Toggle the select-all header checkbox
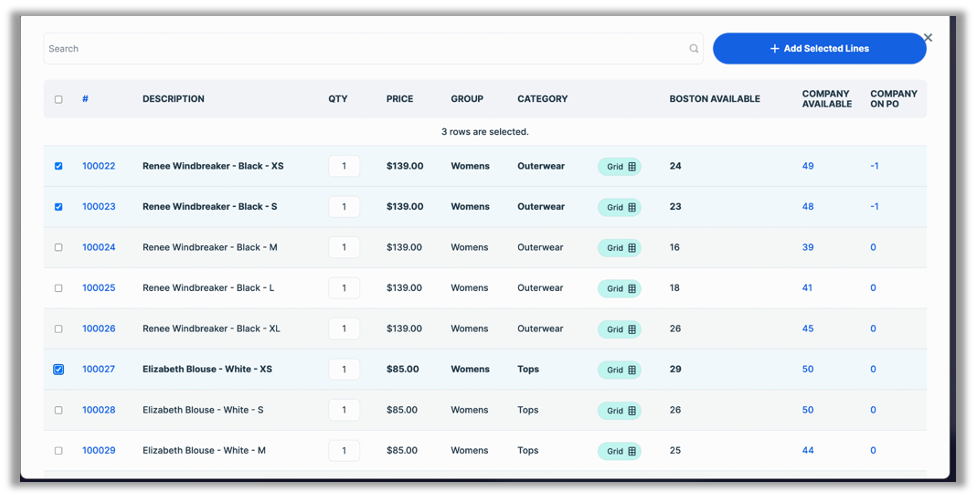976x498 pixels. tap(58, 100)
